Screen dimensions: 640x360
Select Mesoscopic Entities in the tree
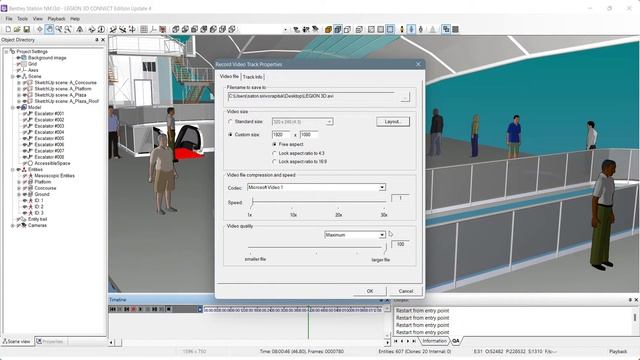click(x=54, y=176)
